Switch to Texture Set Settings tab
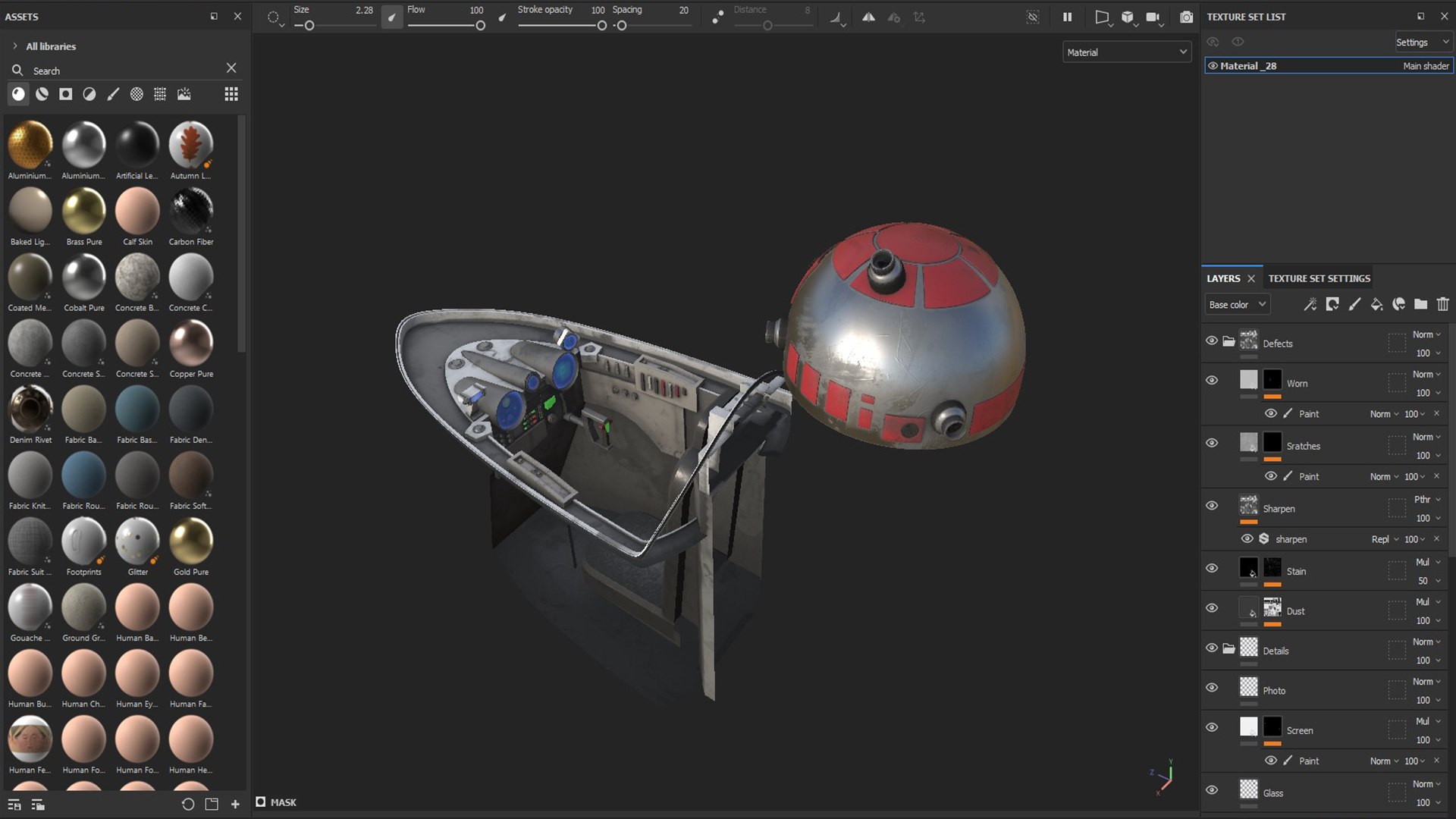The width and height of the screenshot is (1456, 819). click(1319, 278)
